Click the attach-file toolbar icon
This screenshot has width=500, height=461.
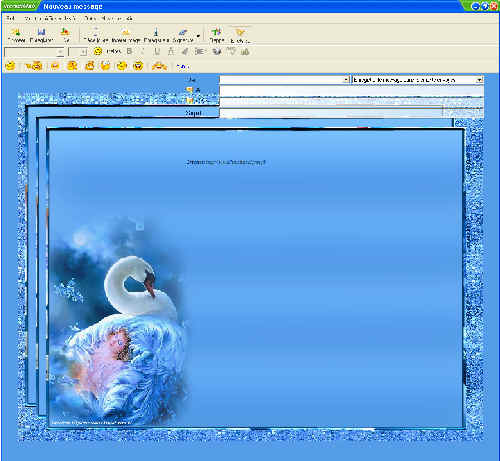pos(95,32)
